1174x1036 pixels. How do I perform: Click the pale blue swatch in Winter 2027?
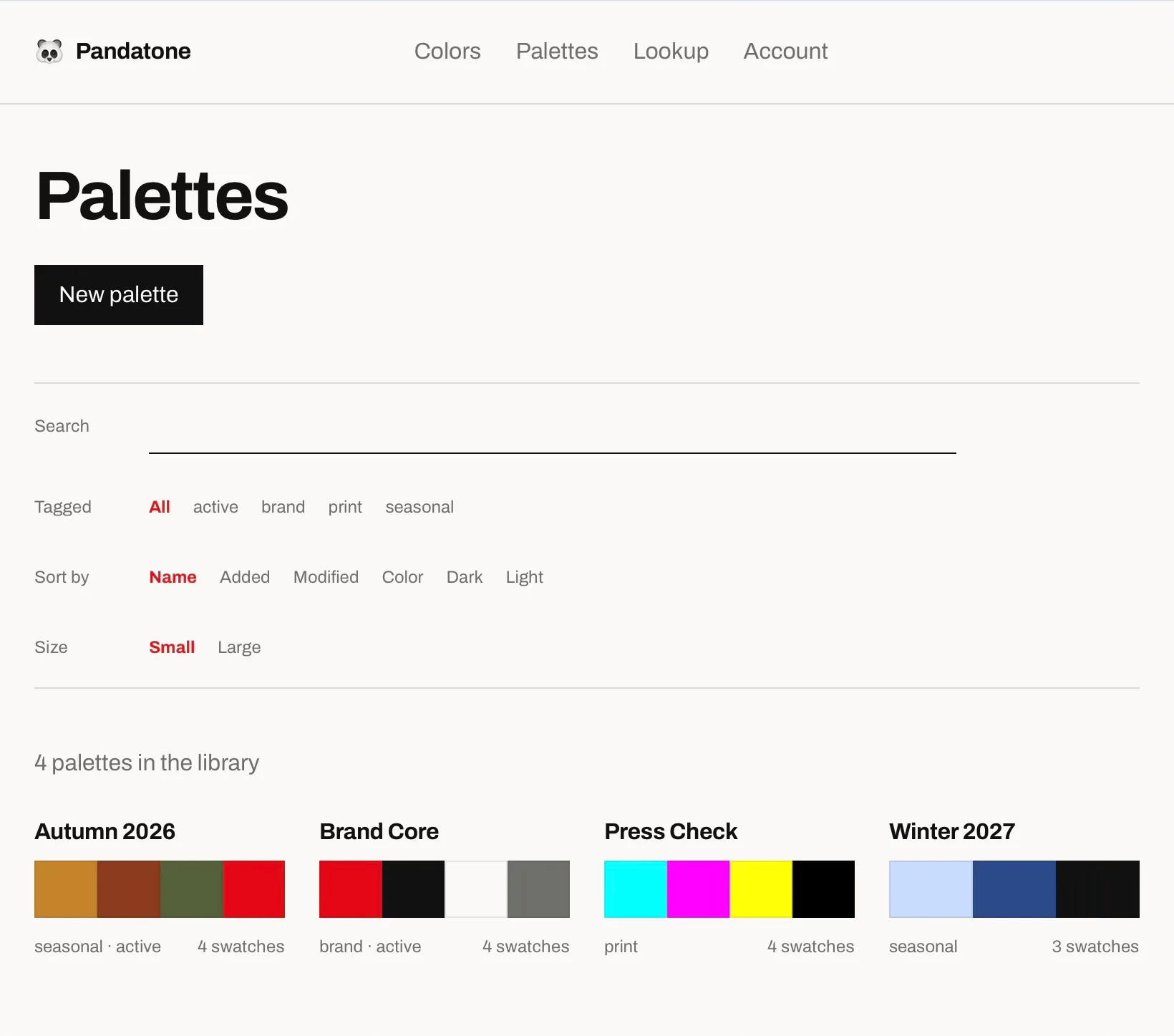[x=931, y=889]
